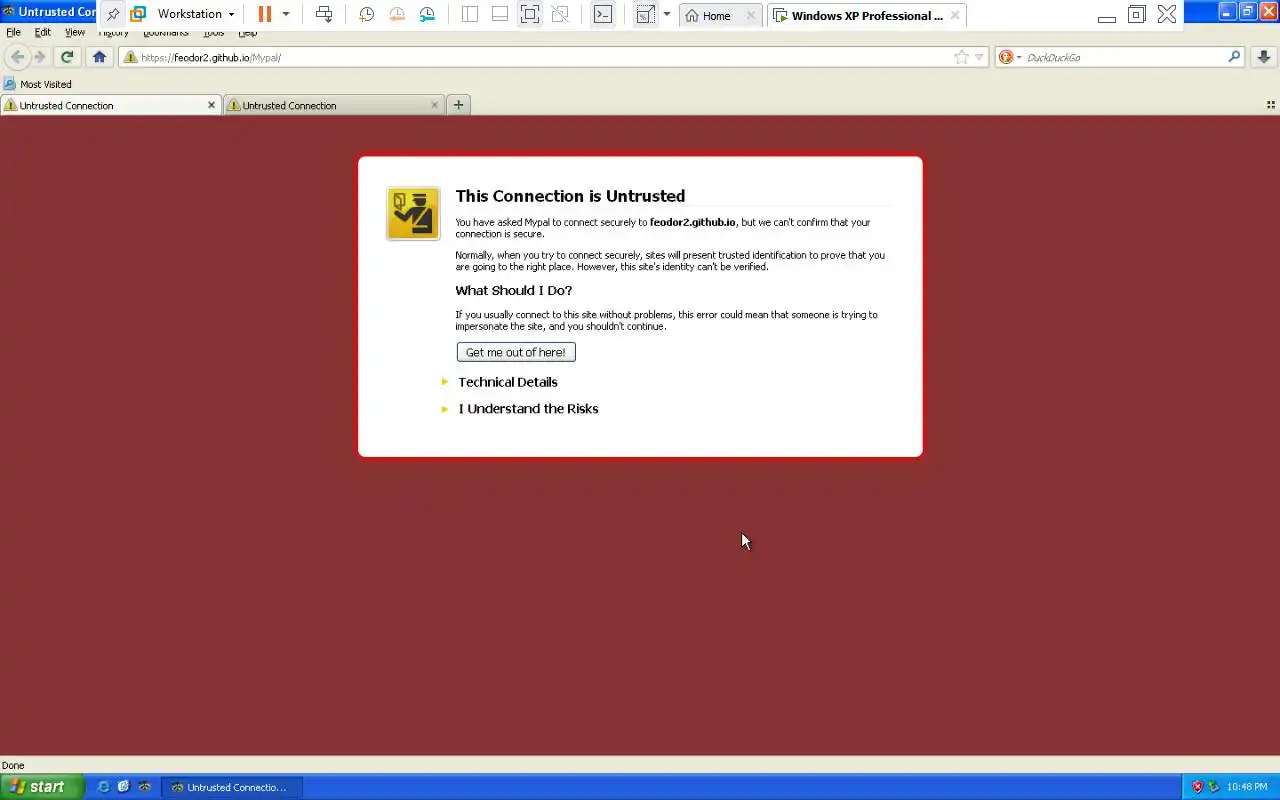Toggle the VMware thumbnail bar
1280x800 pixels.
point(500,14)
